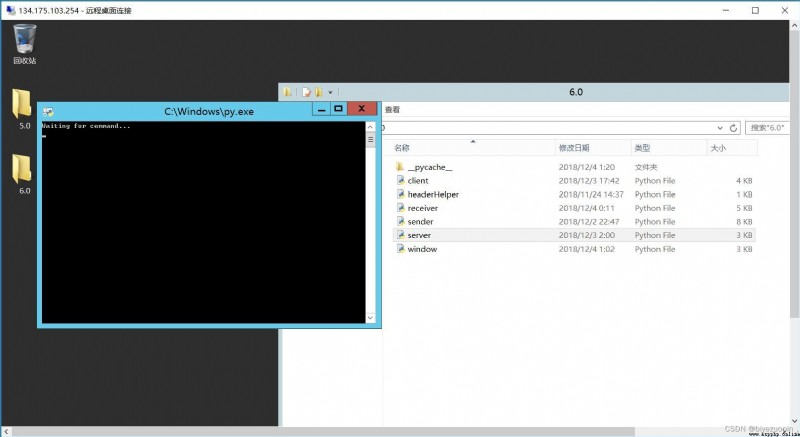Expand the address bar history dropdown
The width and height of the screenshot is (800, 437).
720,128
